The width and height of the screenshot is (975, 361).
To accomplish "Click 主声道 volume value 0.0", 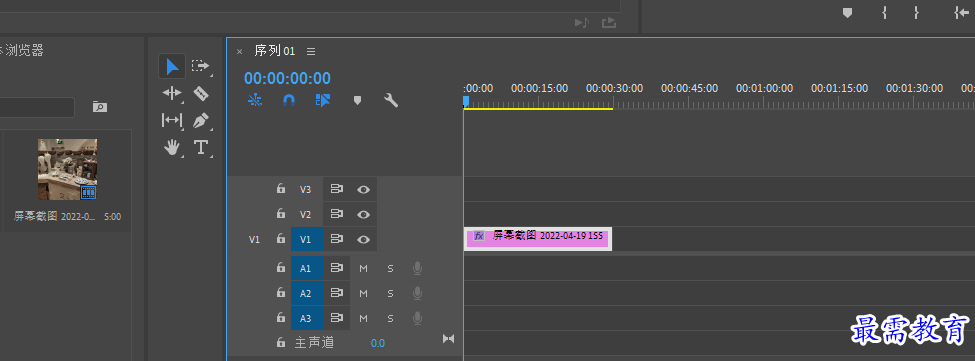I will click(378, 343).
